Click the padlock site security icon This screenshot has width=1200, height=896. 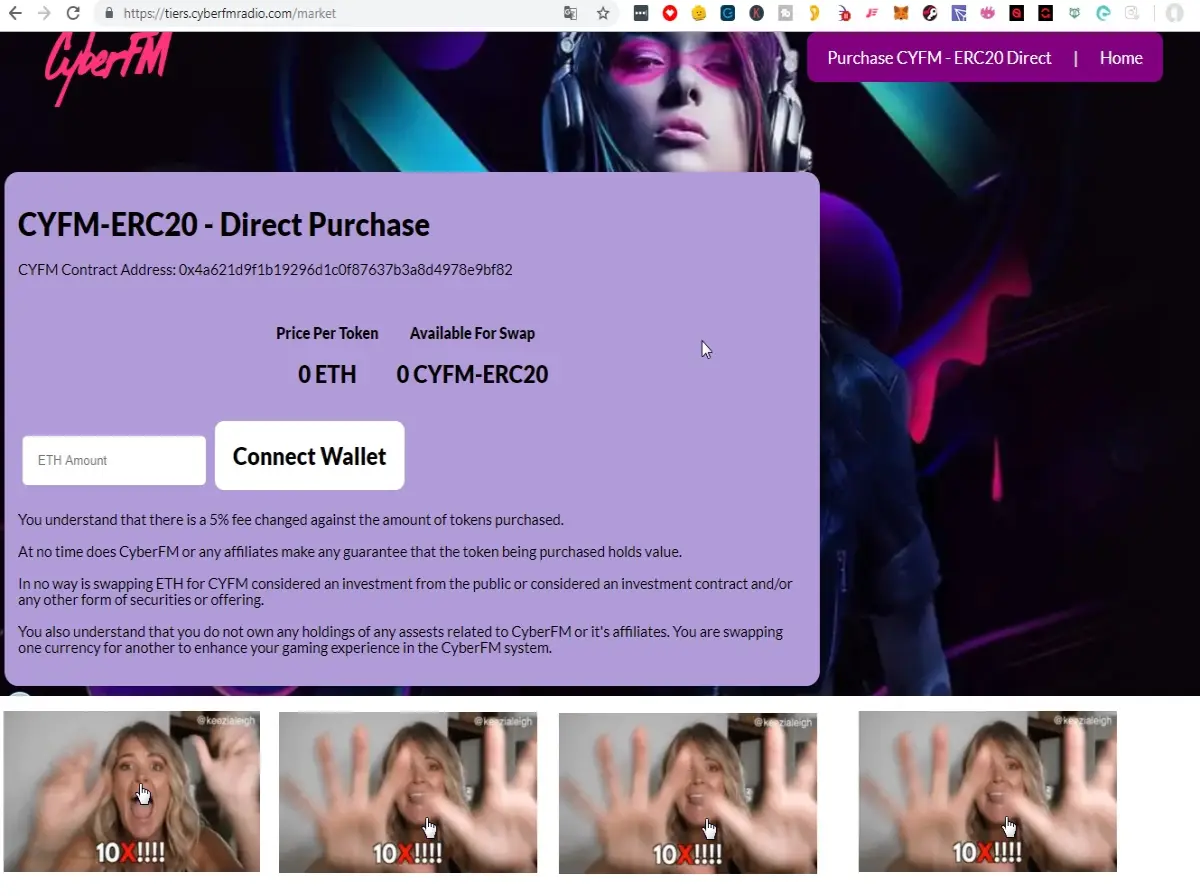tap(109, 14)
